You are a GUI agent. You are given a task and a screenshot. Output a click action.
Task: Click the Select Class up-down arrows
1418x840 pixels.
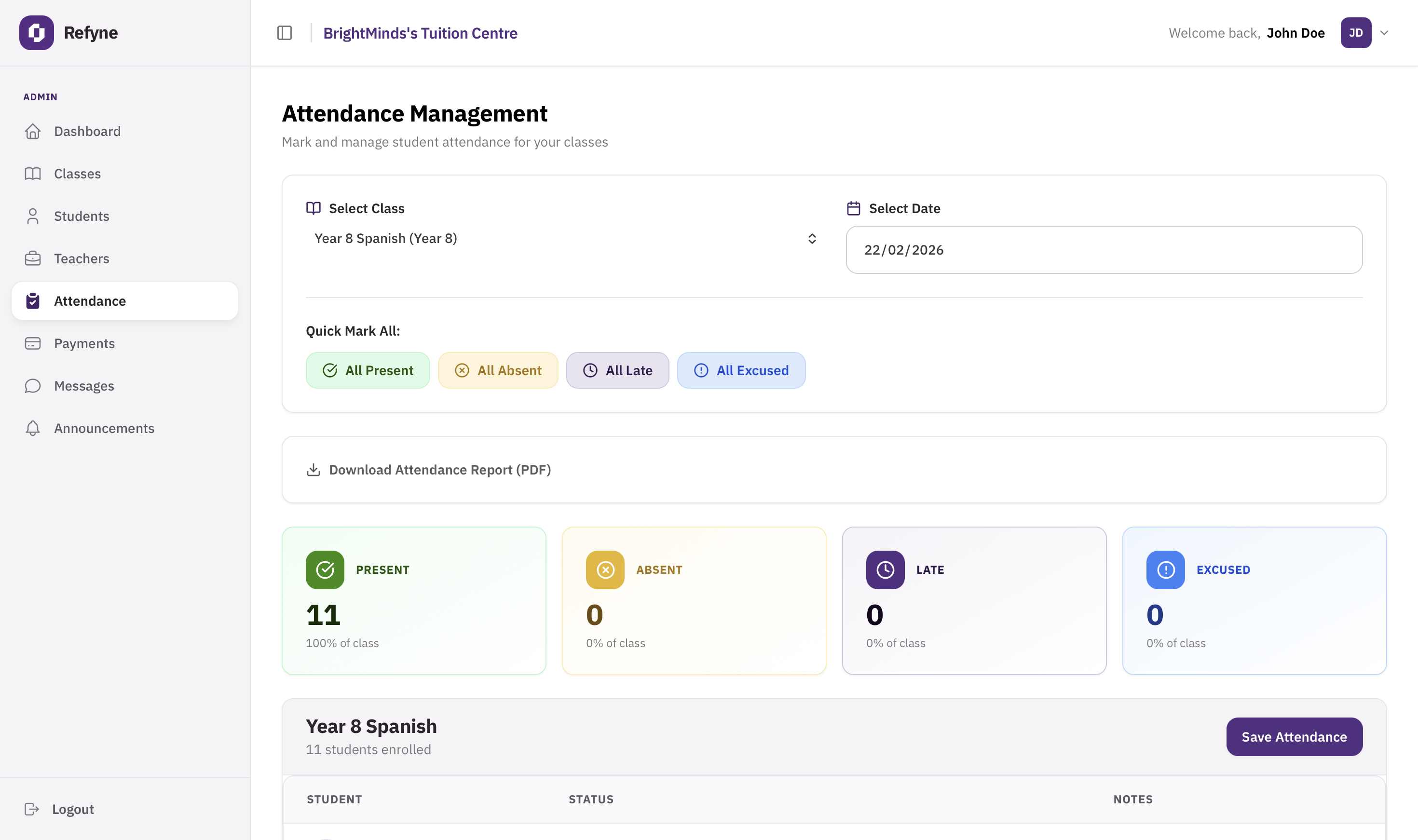tap(812, 238)
